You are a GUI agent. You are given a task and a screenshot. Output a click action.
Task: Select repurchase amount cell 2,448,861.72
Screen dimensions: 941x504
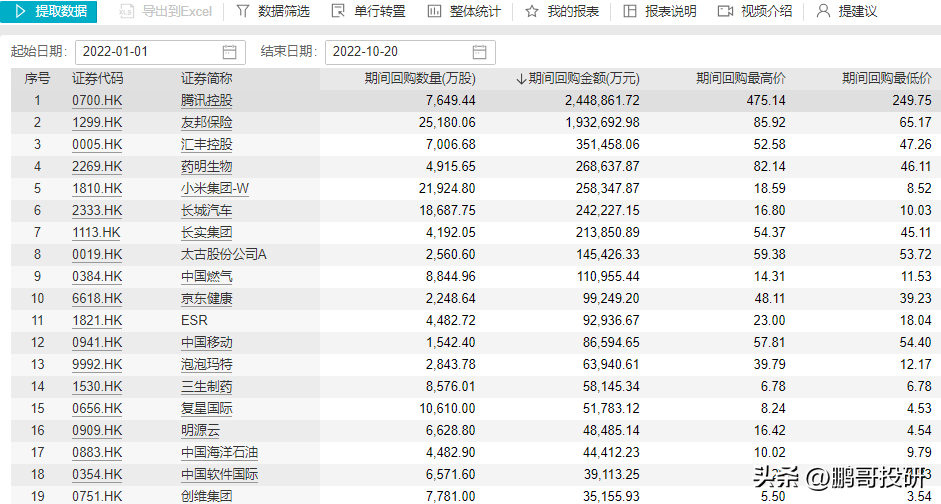click(x=602, y=101)
